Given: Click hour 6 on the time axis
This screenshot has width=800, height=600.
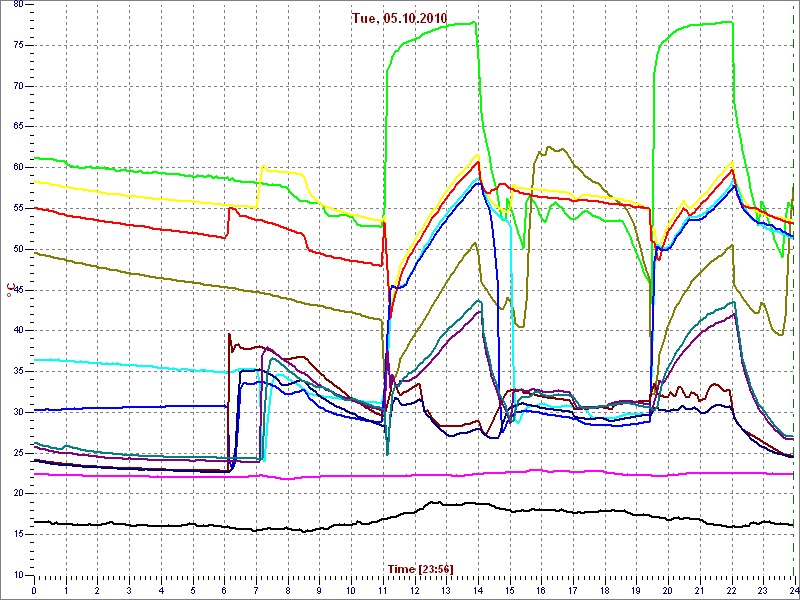Looking at the screenshot, I should click(x=224, y=590).
